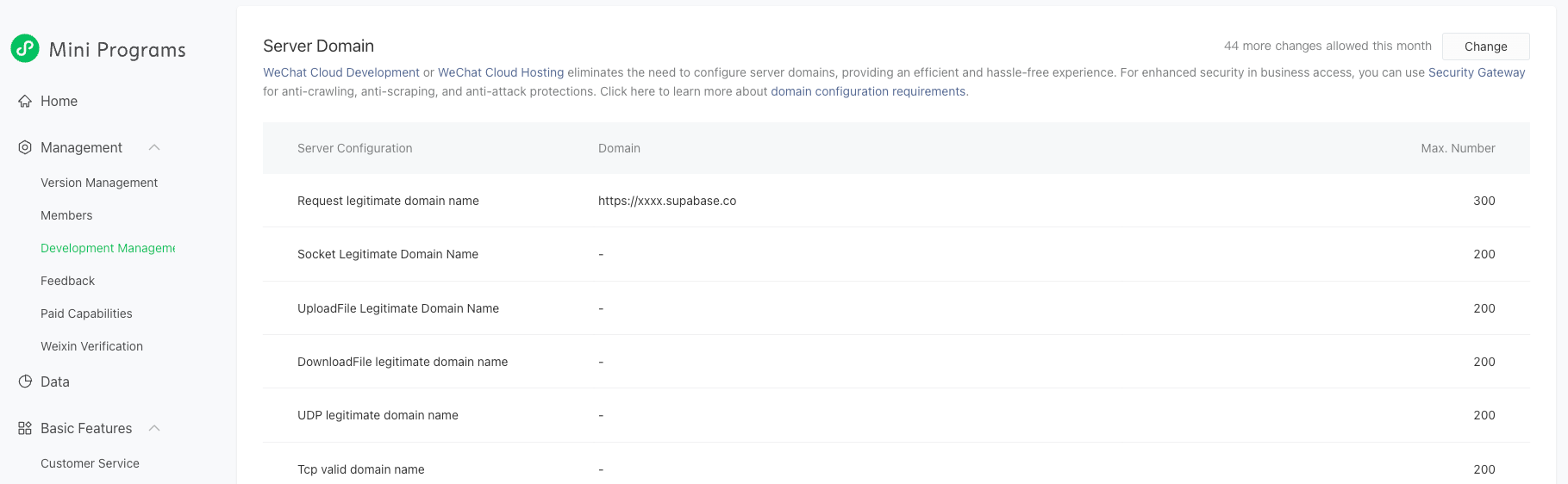Click the Management hexagon icon
The image size is (1568, 484).
pyautogui.click(x=25, y=147)
